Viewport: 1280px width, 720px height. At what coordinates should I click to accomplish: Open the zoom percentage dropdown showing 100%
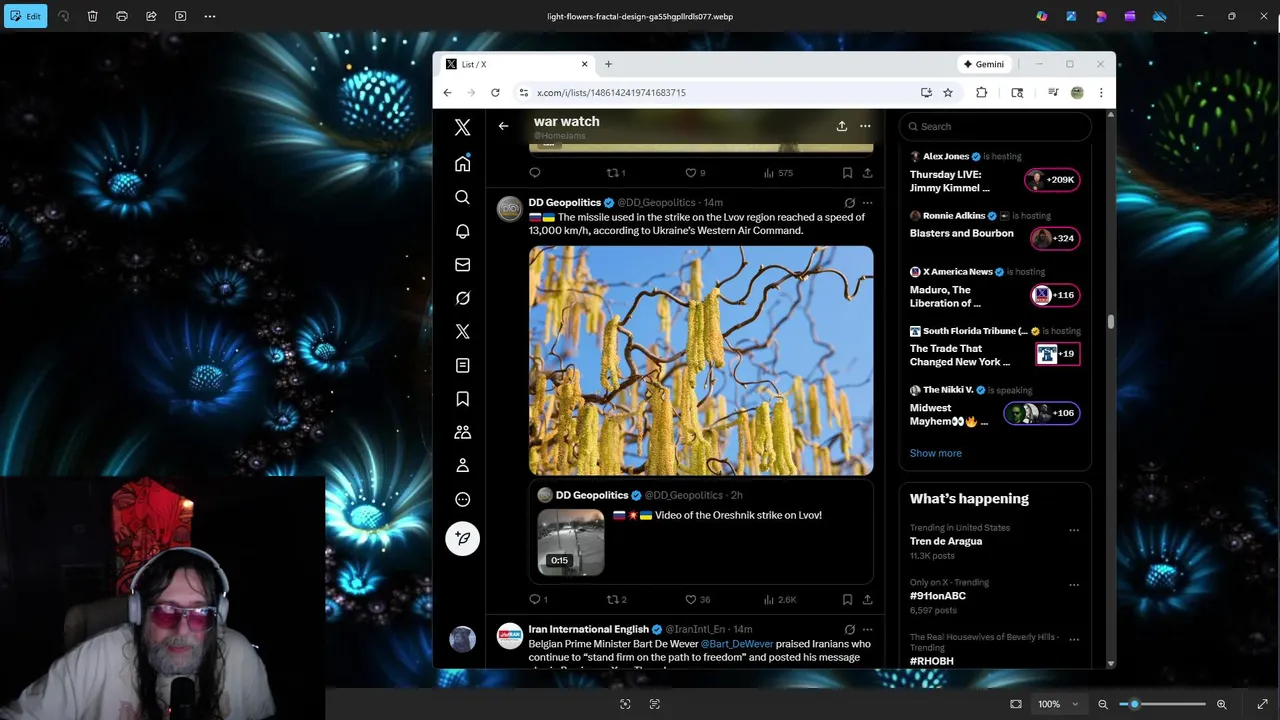click(x=1058, y=704)
